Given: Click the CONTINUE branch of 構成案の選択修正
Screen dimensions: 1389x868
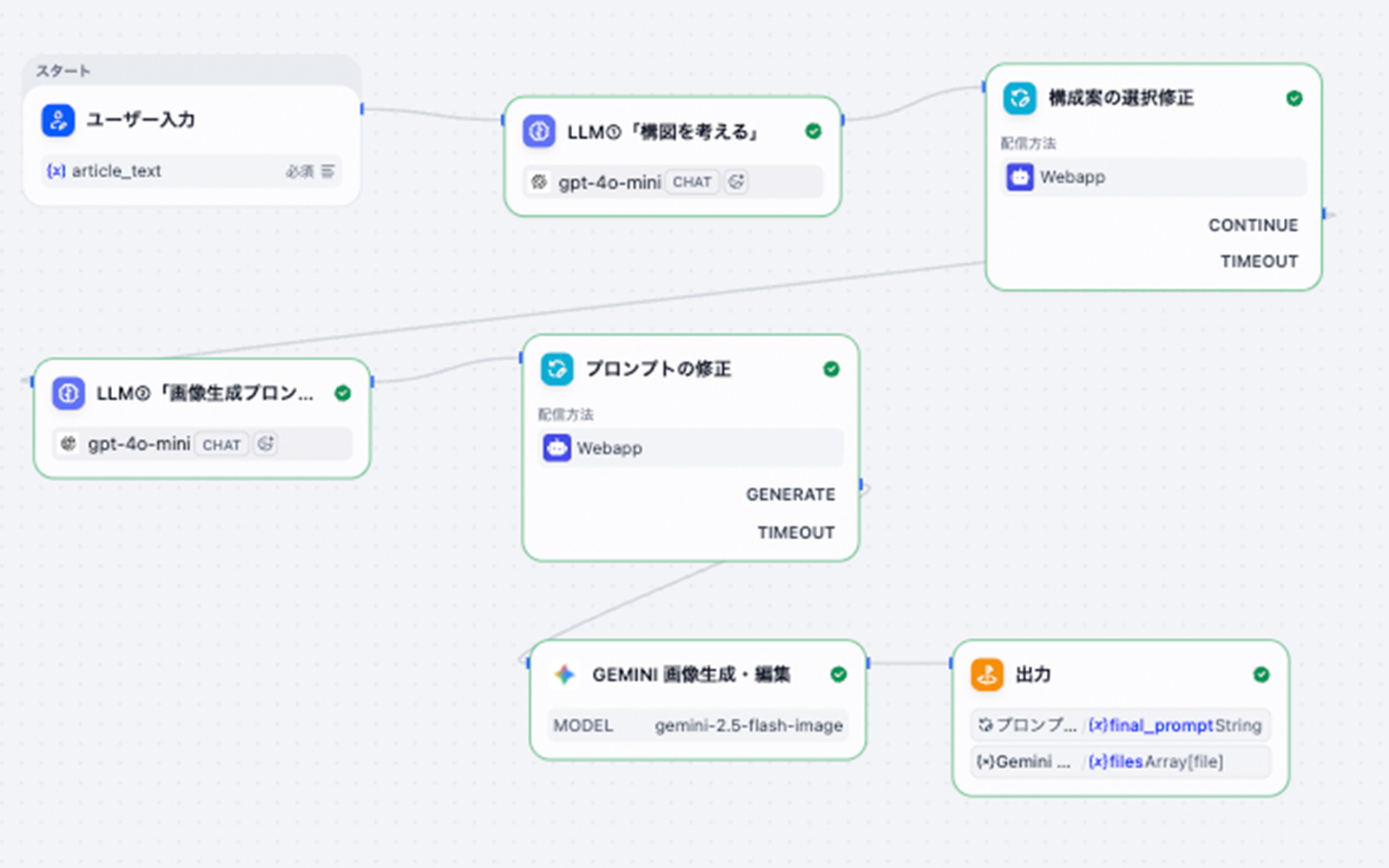Looking at the screenshot, I should 1253,225.
